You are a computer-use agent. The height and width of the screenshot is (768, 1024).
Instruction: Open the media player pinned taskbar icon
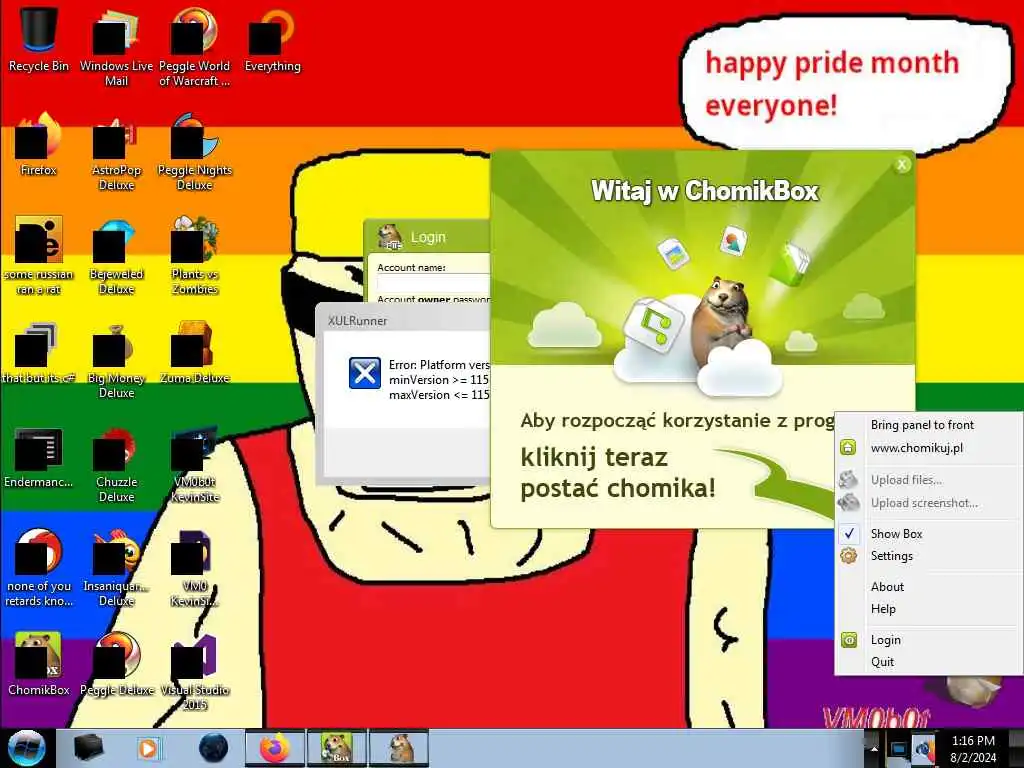148,748
